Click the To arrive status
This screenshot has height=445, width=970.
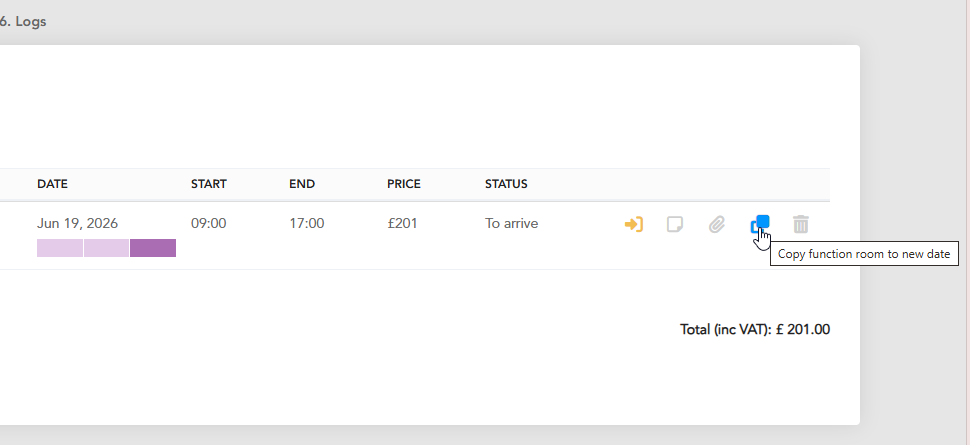point(512,223)
